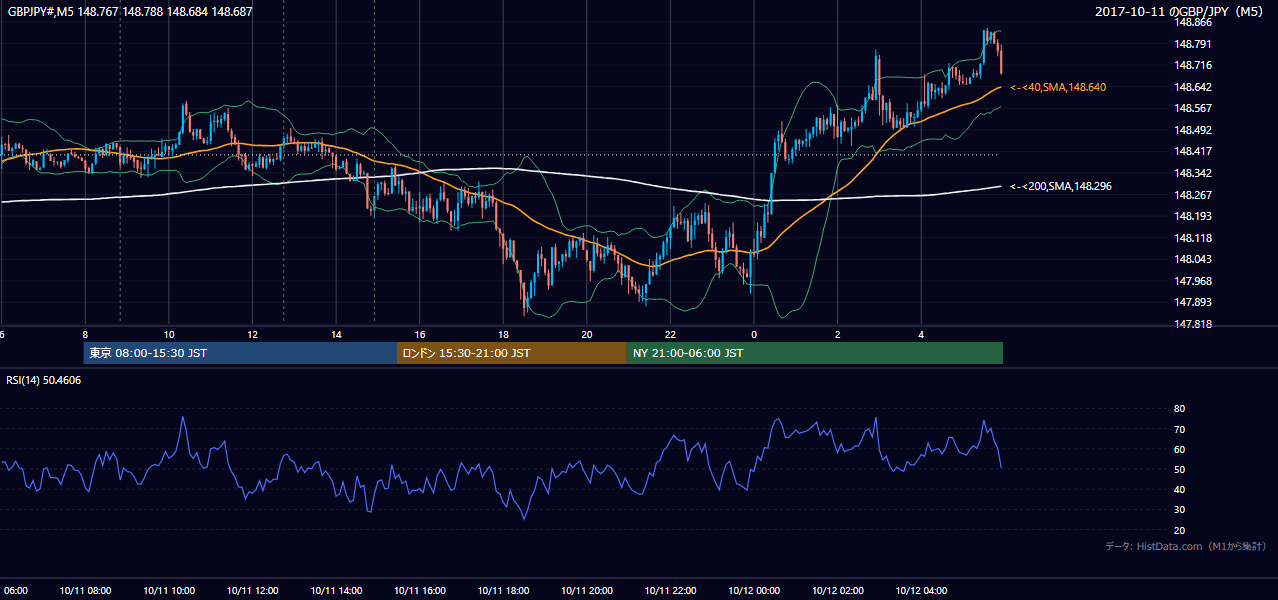Image resolution: width=1278 pixels, height=600 pixels.
Task: Click the 10/11 20:00 date label
Action: tap(587, 590)
